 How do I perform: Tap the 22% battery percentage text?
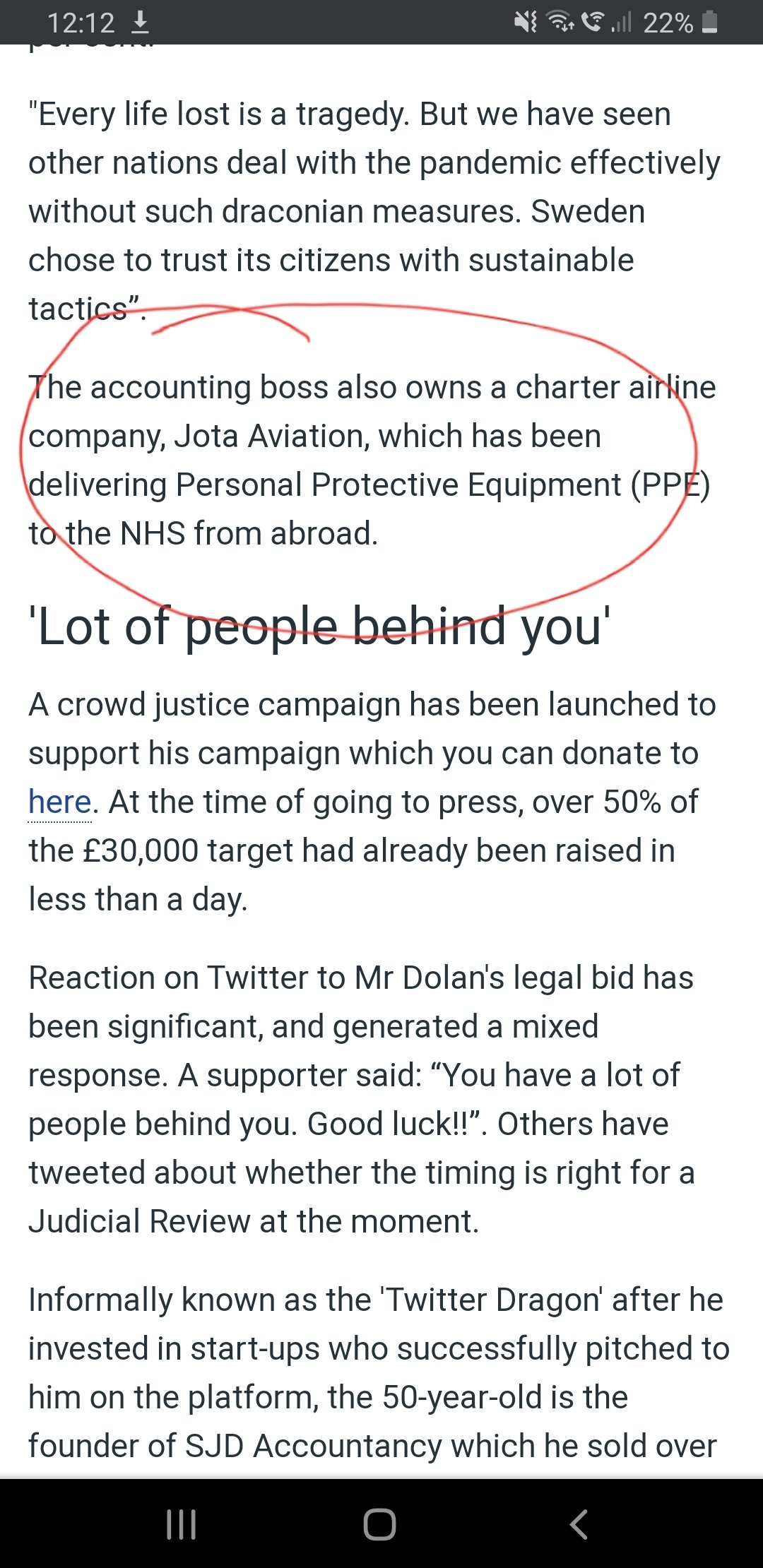pyautogui.click(x=668, y=23)
